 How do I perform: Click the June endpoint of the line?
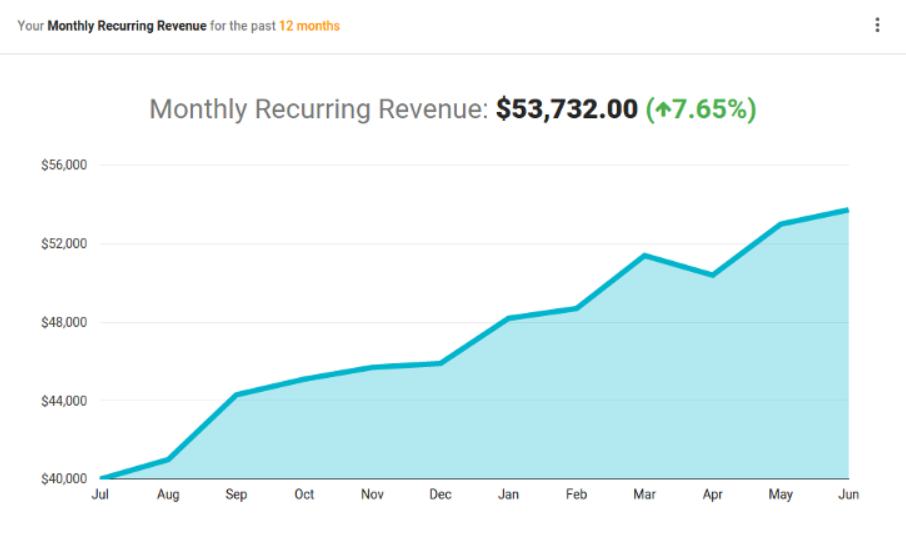(x=848, y=210)
